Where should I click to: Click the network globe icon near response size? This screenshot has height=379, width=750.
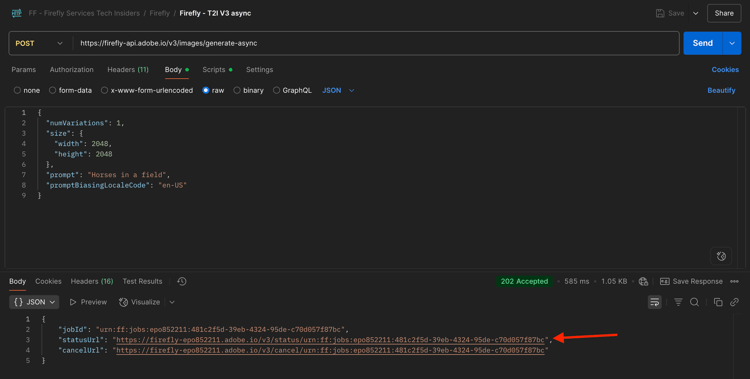point(643,281)
